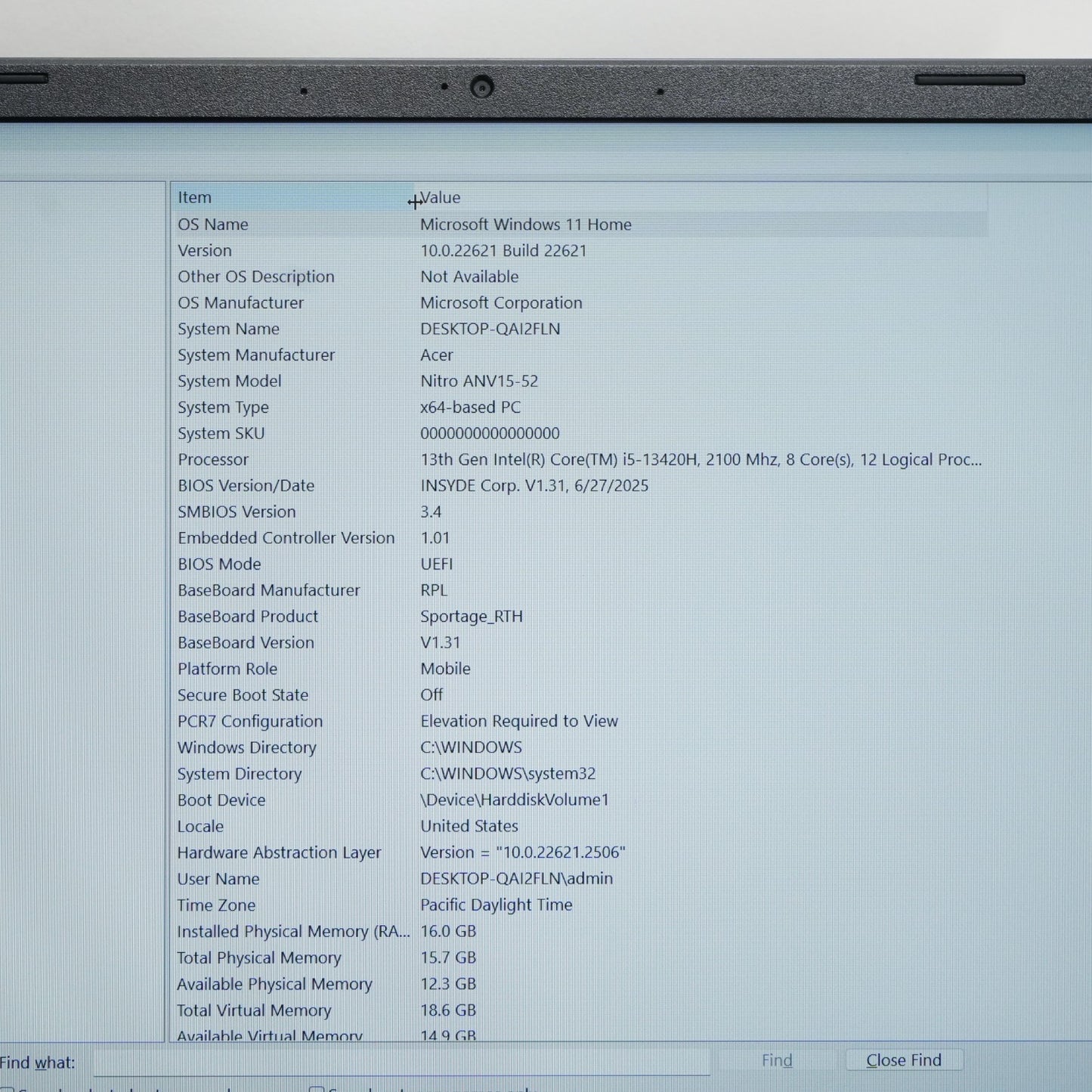The width and height of the screenshot is (1092, 1092).
Task: Select the Hardware Abstraction Layer item
Action: pos(279,853)
